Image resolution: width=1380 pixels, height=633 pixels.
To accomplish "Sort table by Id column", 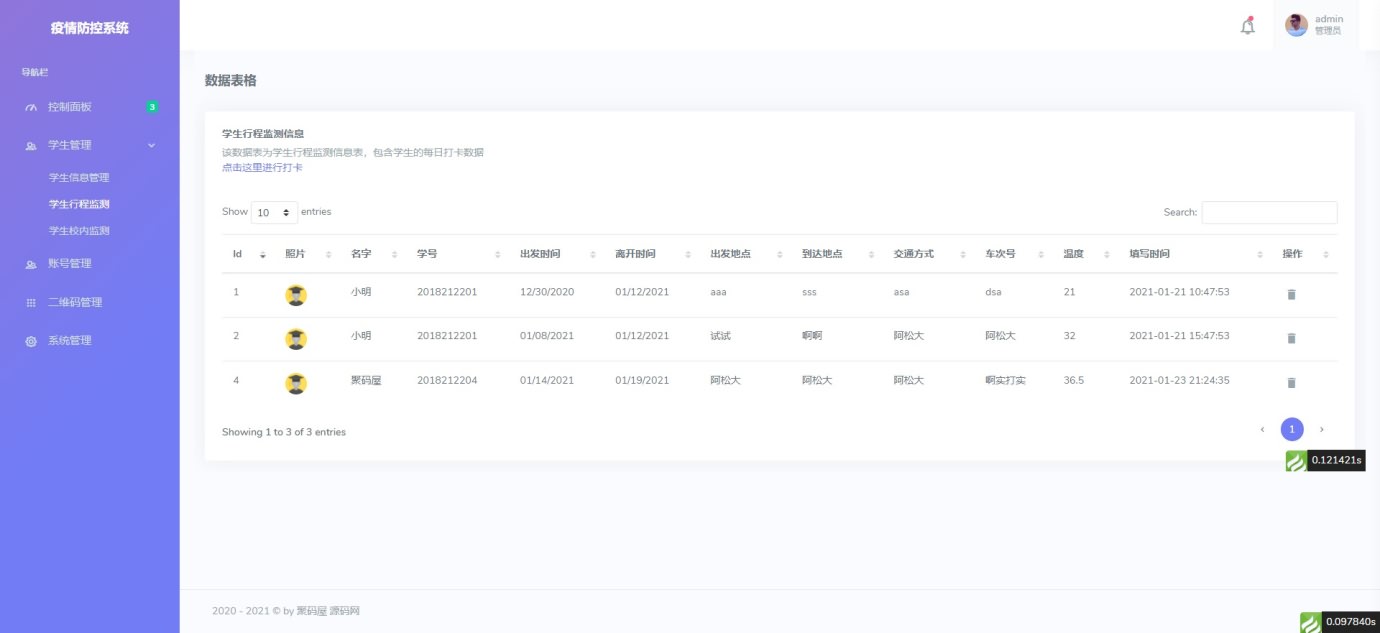I will click(x=249, y=254).
